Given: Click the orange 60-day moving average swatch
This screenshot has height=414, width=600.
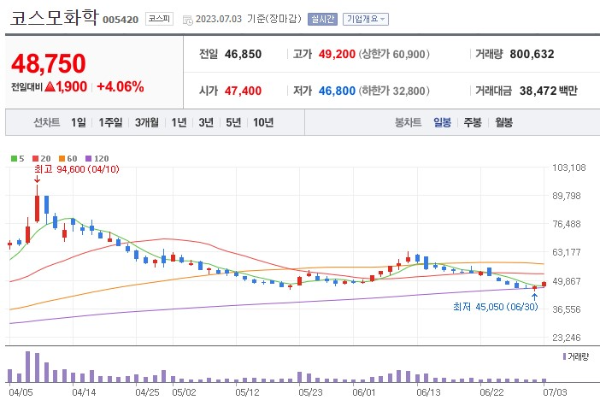Looking at the screenshot, I should (62, 158).
